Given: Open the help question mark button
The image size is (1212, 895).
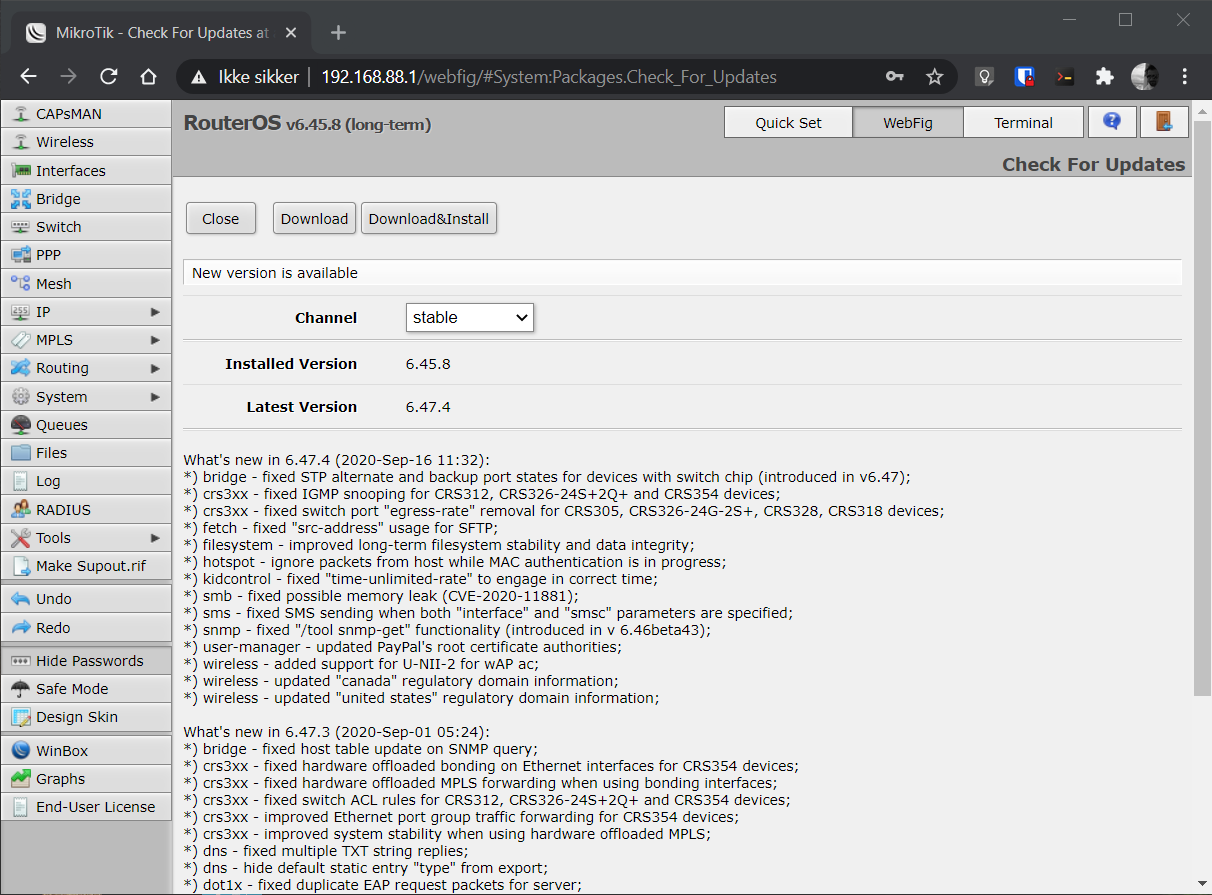Looking at the screenshot, I should pos(1112,122).
